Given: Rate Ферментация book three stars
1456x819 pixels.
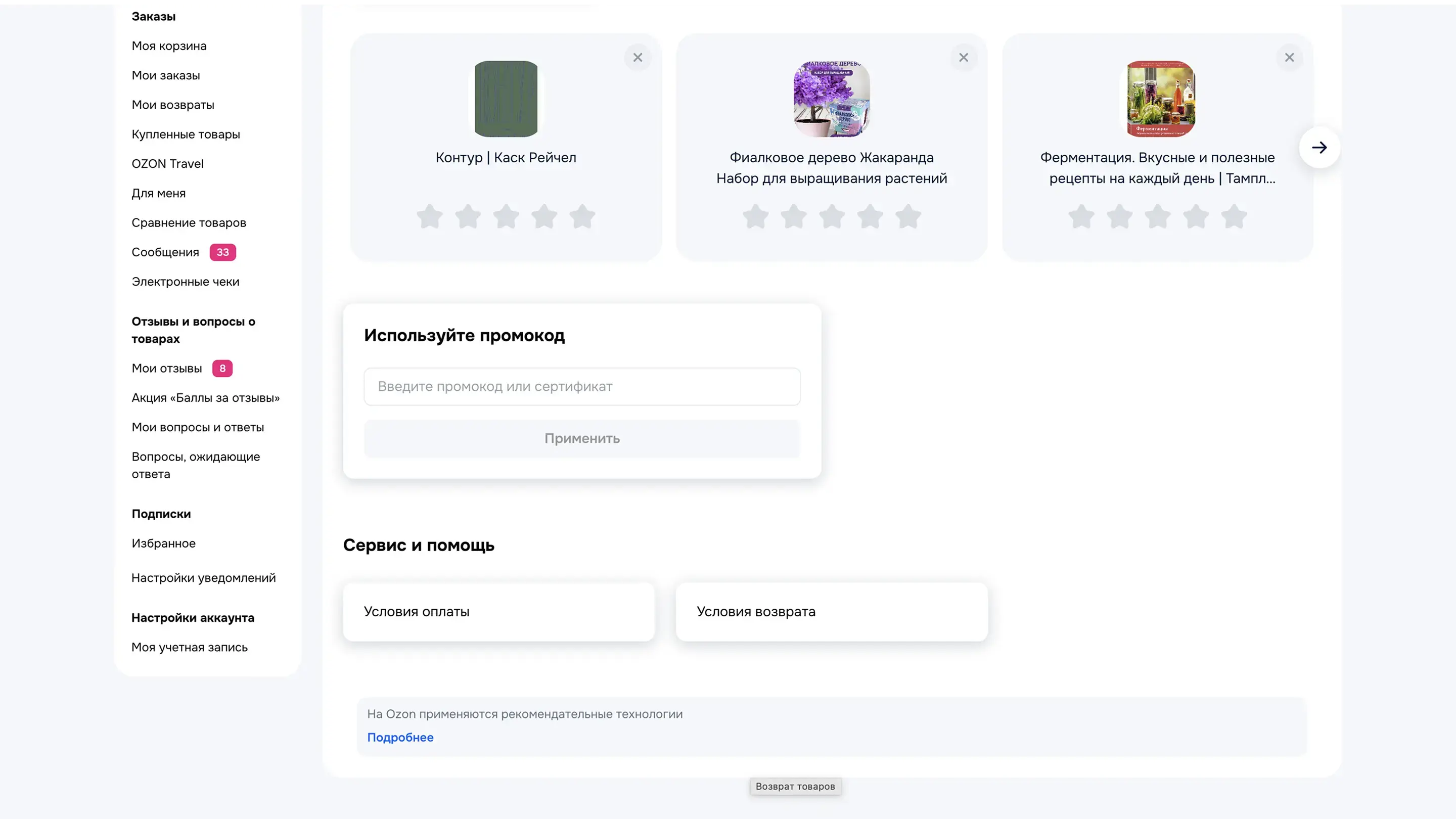Looking at the screenshot, I should [x=1158, y=217].
